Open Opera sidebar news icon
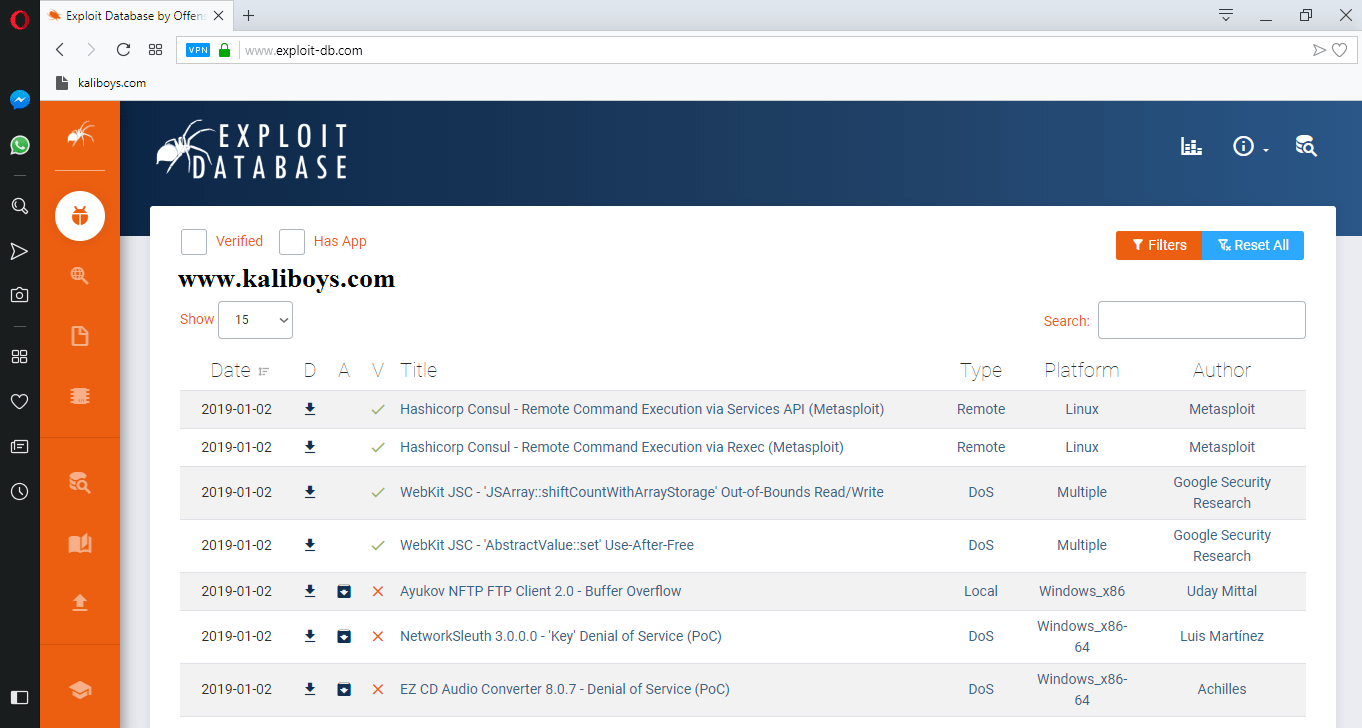The image size is (1362, 728). coord(19,446)
